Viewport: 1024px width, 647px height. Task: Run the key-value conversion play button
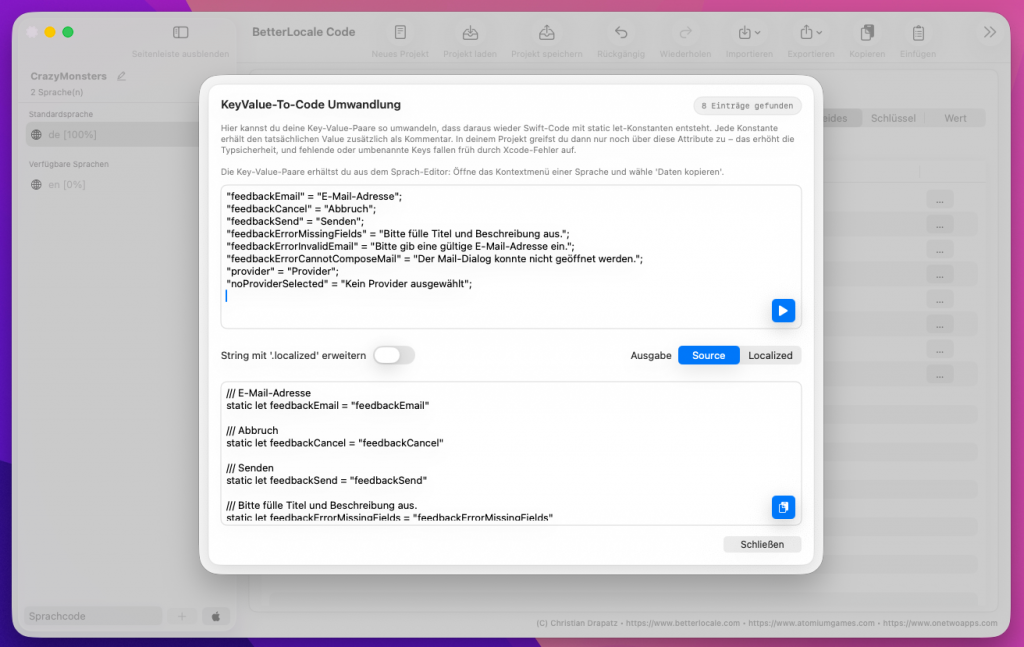pyautogui.click(x=783, y=311)
